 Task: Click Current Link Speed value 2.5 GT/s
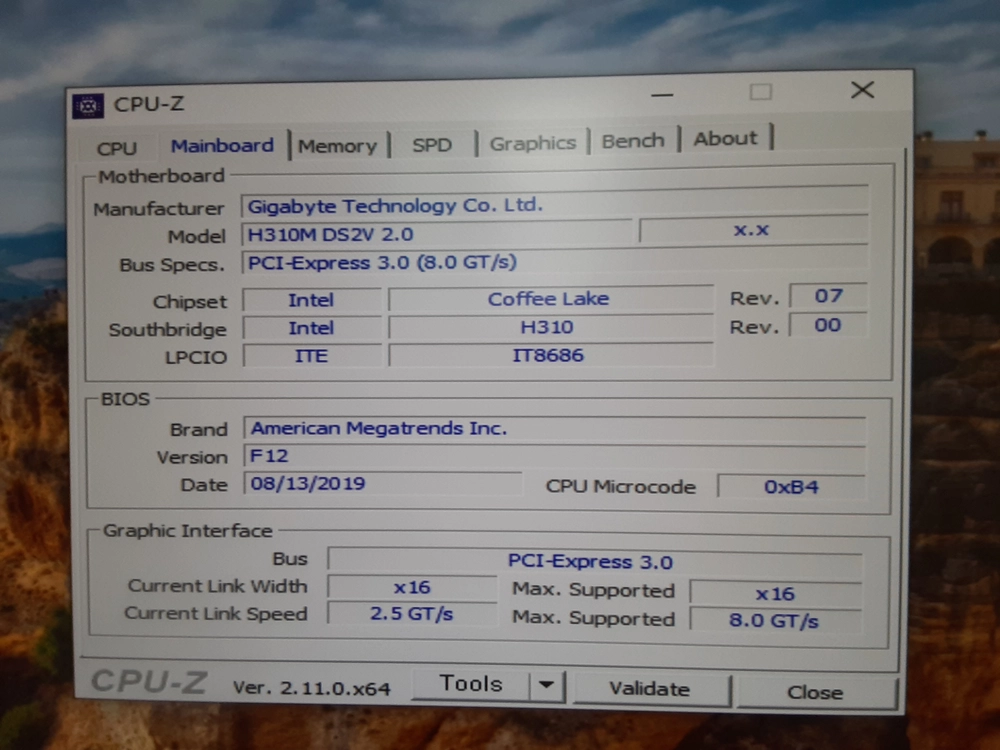pyautogui.click(x=412, y=614)
